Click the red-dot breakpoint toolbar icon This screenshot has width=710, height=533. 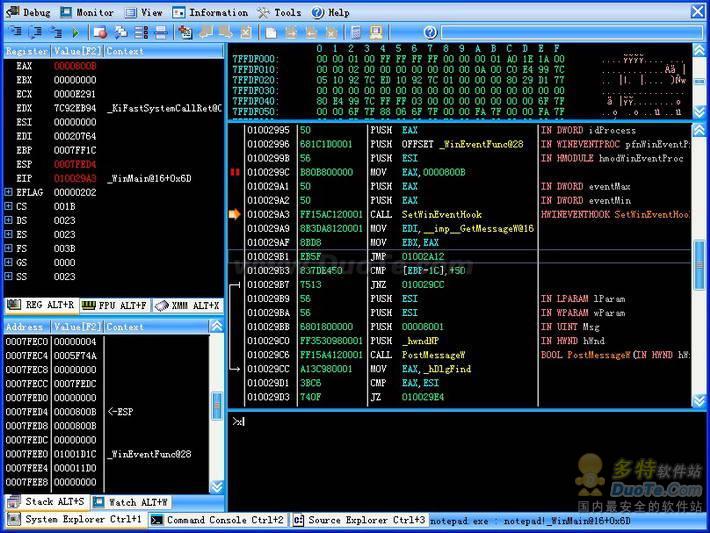[101, 32]
